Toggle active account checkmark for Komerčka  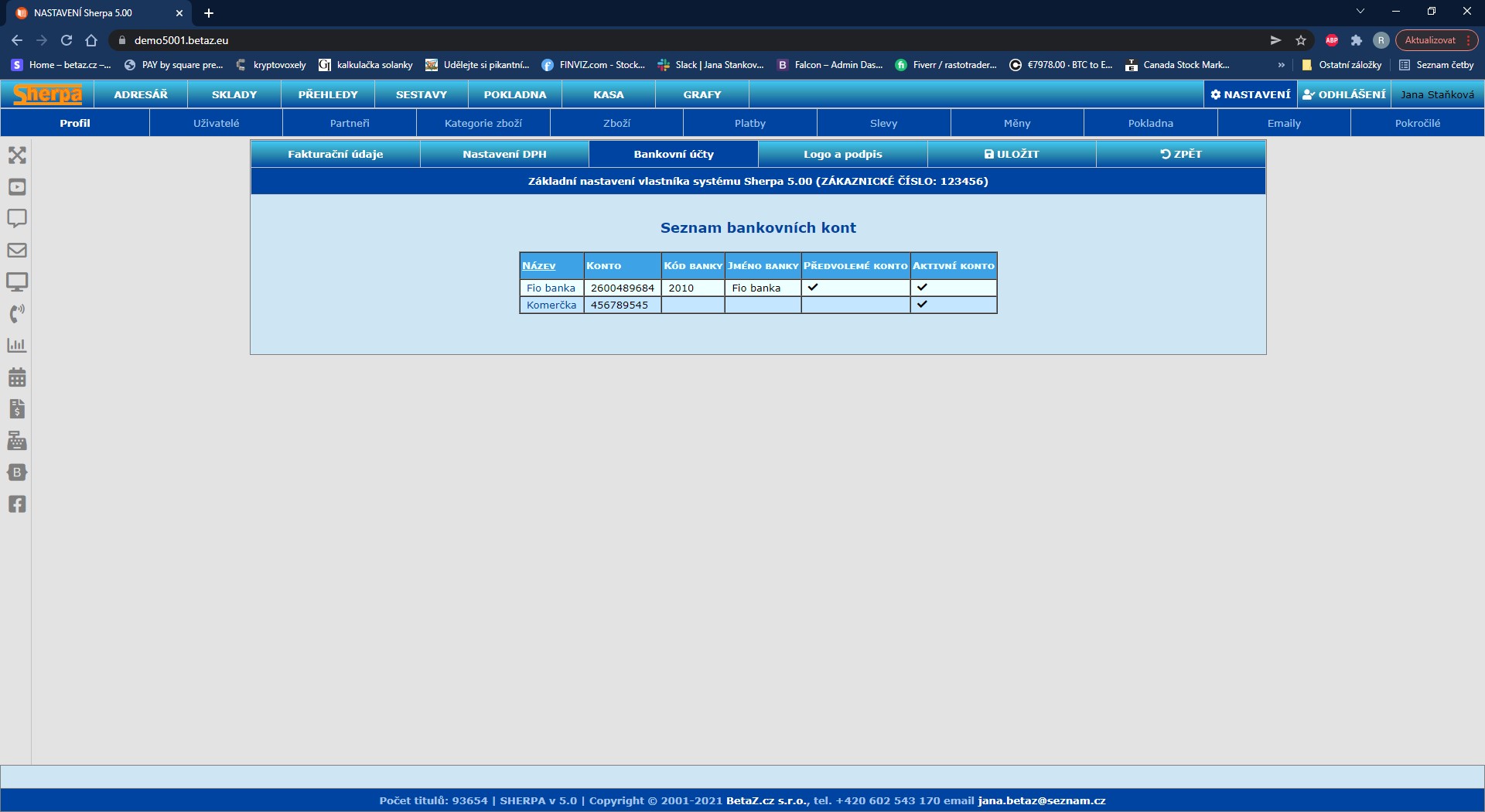(x=922, y=304)
